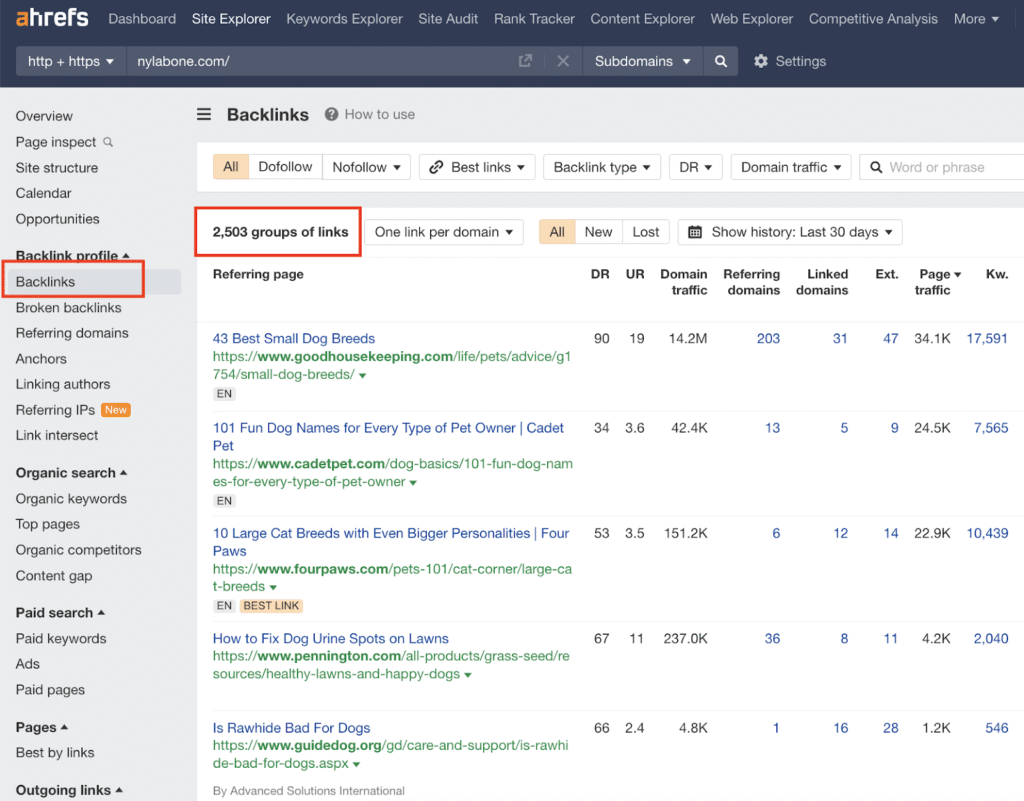Click linked domains value 31
This screenshot has height=801, width=1024.
[x=840, y=338]
